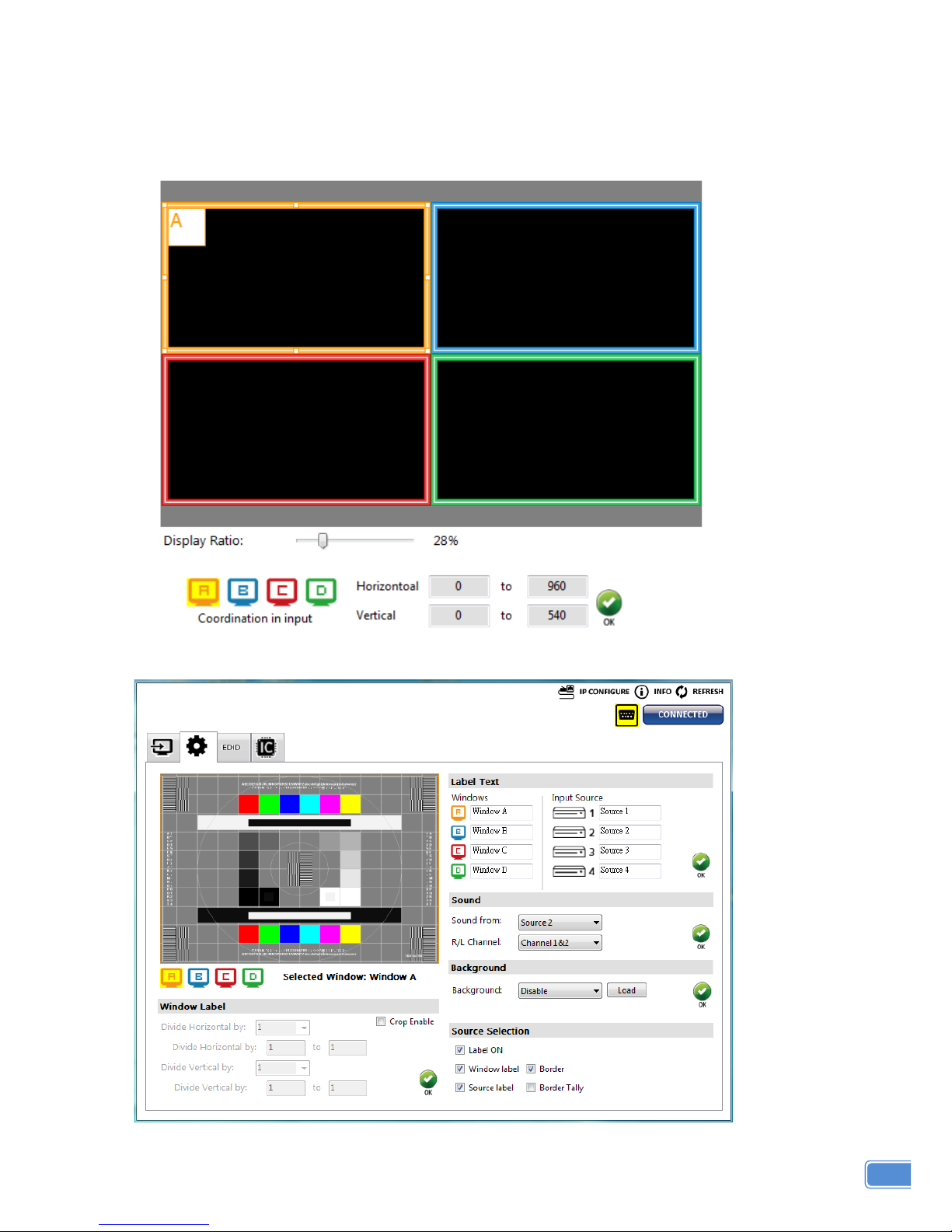
Task: Open the R/L Channel dropdown
Action: coord(560,943)
